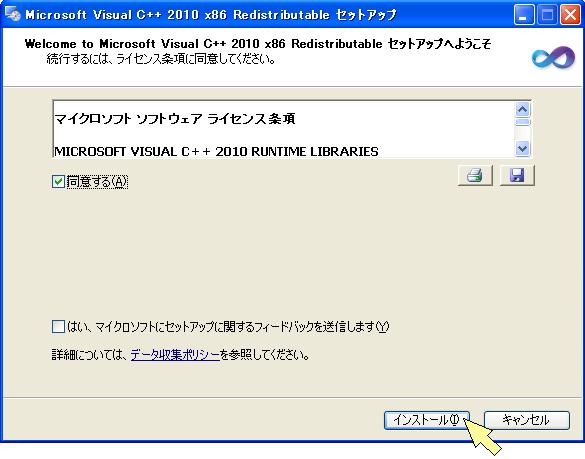Minimize the setup window
Screen dimensions: 585x459
pos(523,15)
